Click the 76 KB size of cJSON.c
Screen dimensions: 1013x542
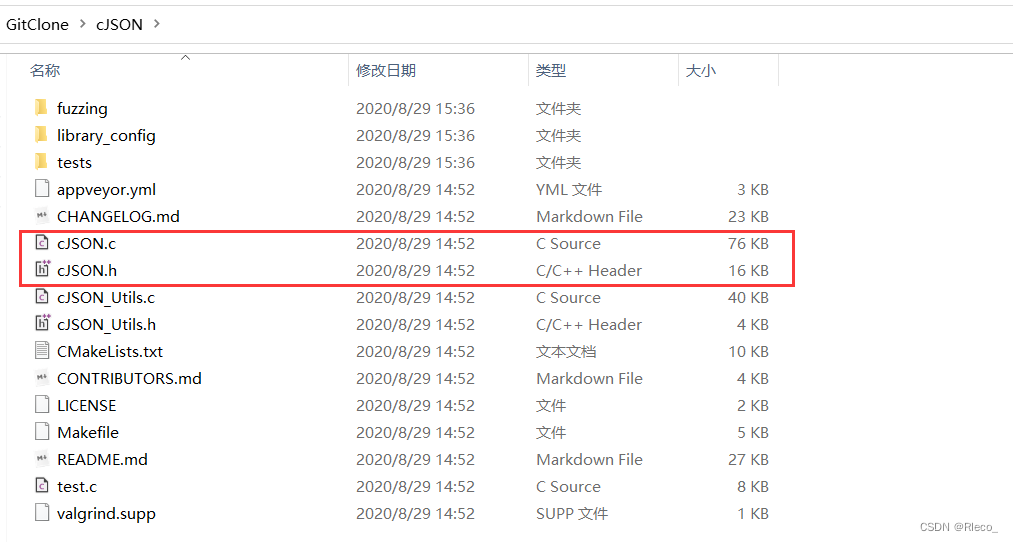pyautogui.click(x=748, y=244)
